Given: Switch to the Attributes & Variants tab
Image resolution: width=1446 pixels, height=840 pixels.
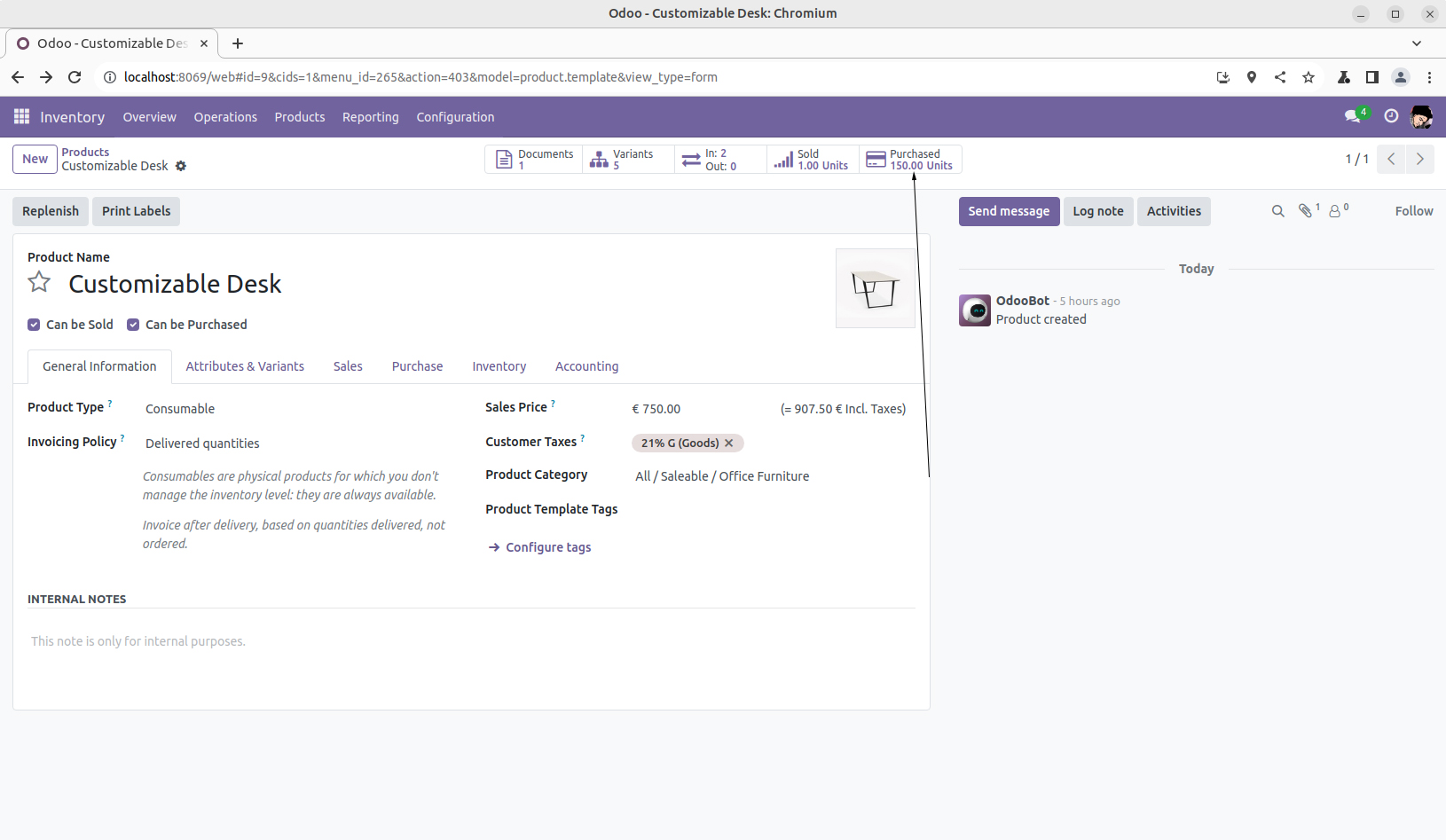Looking at the screenshot, I should (245, 366).
